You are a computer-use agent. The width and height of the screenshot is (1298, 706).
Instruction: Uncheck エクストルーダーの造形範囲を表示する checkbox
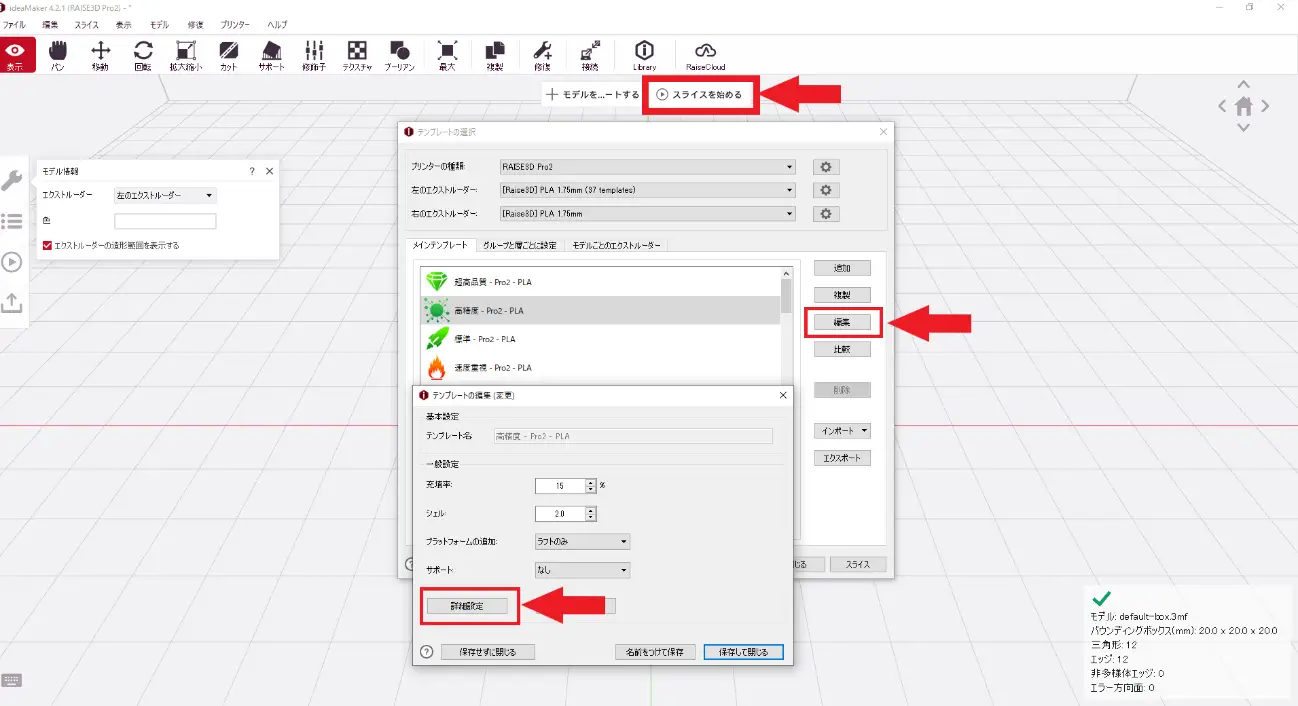(x=47, y=245)
